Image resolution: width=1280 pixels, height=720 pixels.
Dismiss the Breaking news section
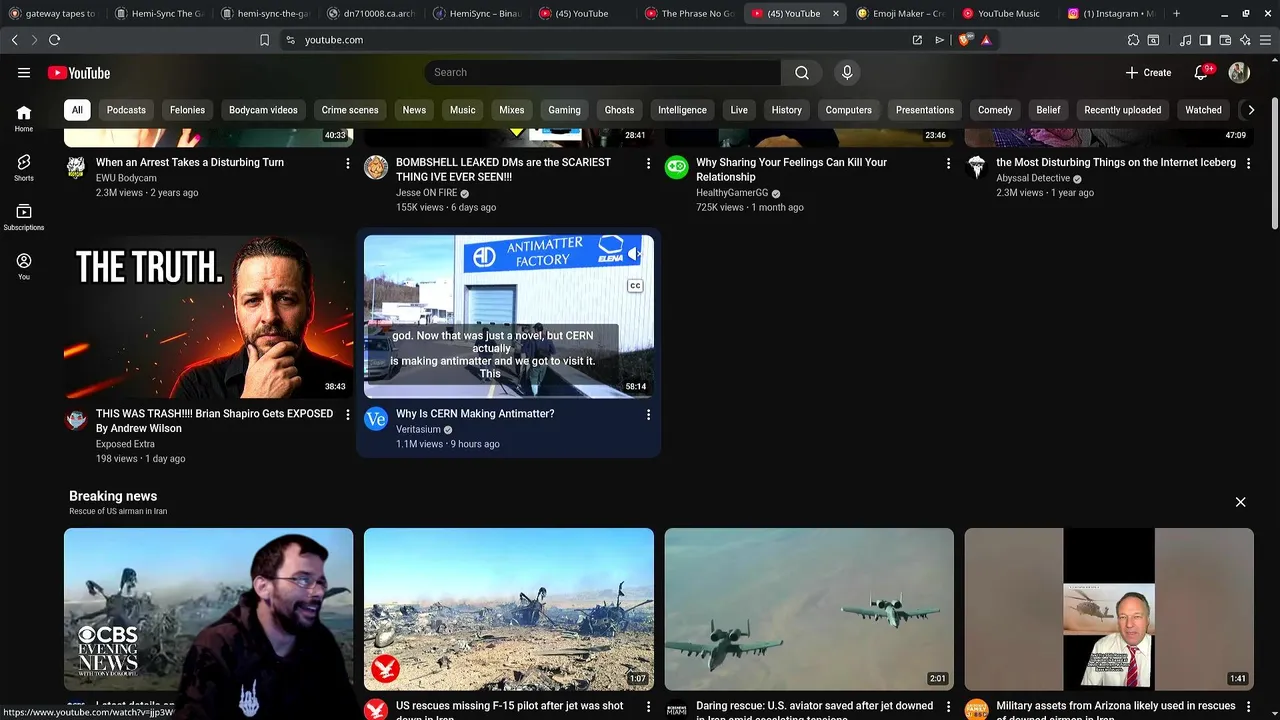(x=1240, y=502)
